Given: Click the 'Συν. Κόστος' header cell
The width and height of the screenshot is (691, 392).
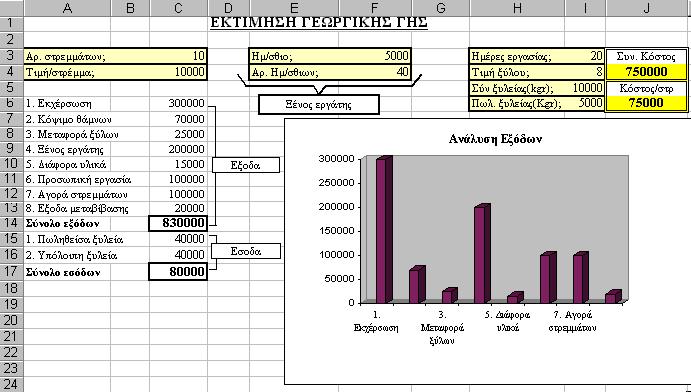Looking at the screenshot, I should point(646,56).
